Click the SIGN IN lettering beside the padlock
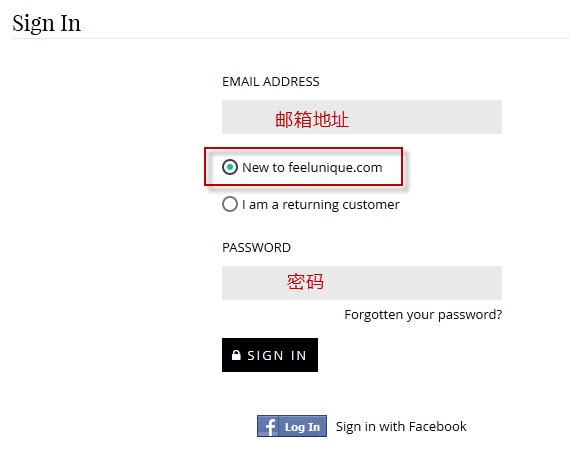 point(277,355)
